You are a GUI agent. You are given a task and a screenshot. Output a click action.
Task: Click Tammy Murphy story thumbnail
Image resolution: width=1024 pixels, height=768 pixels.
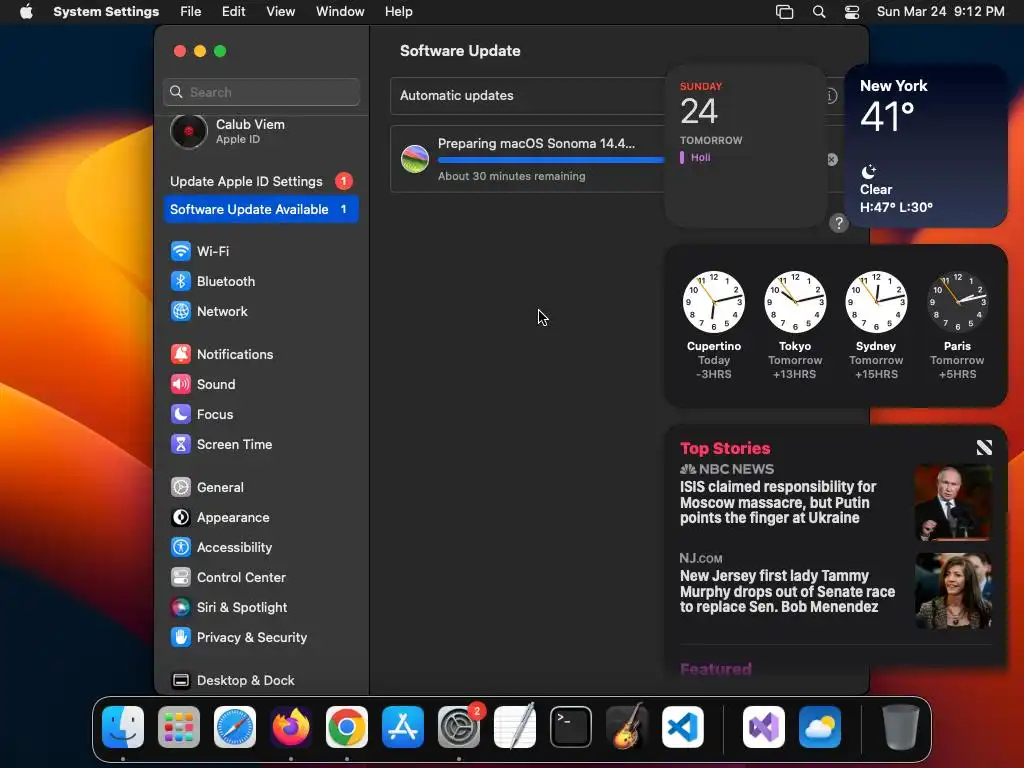tap(953, 592)
